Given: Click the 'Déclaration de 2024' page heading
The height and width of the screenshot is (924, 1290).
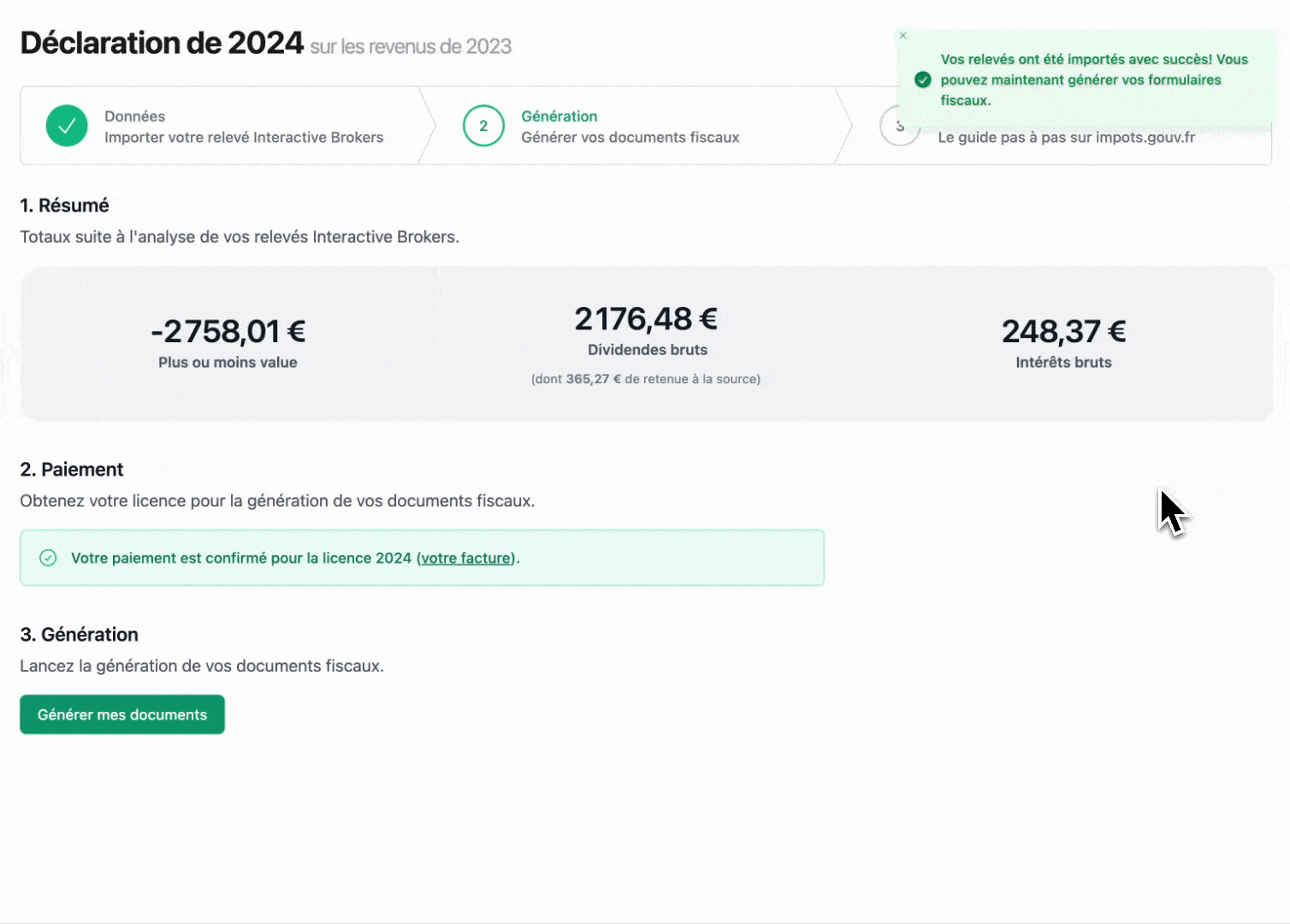Looking at the screenshot, I should (x=162, y=43).
